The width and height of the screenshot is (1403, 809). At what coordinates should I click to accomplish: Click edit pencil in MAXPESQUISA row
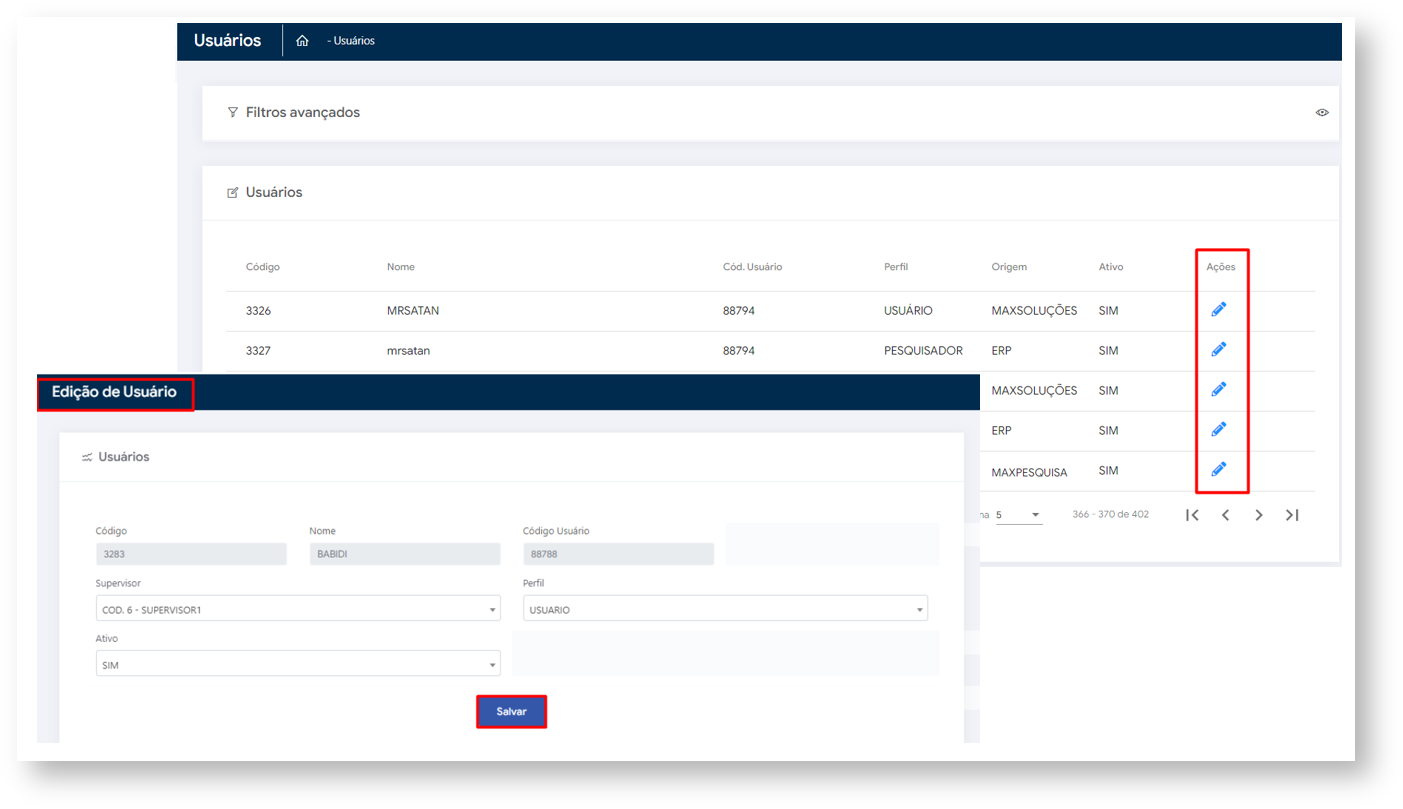tap(1218, 469)
